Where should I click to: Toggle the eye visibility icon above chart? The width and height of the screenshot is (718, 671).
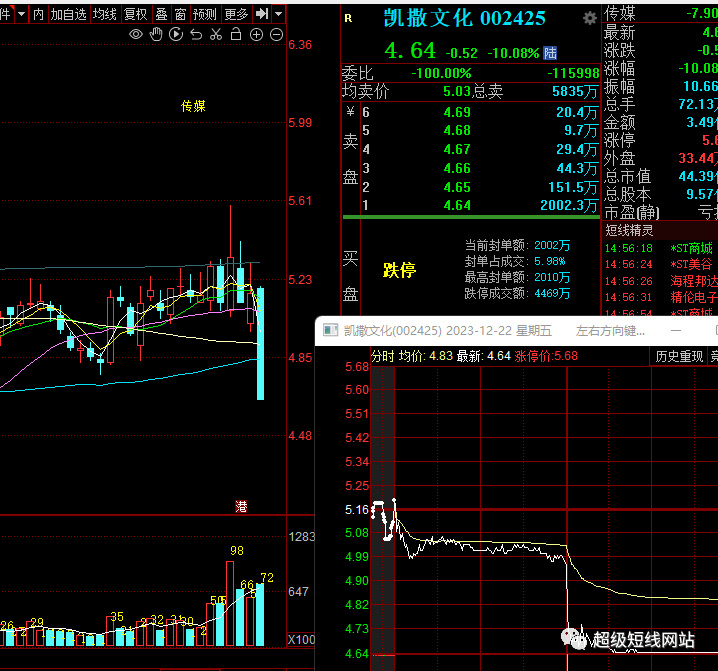pyautogui.click(x=136, y=34)
